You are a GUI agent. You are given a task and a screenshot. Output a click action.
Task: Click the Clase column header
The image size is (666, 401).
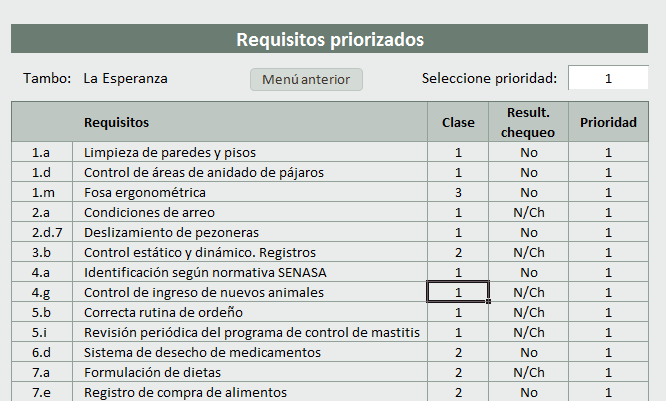tap(458, 122)
